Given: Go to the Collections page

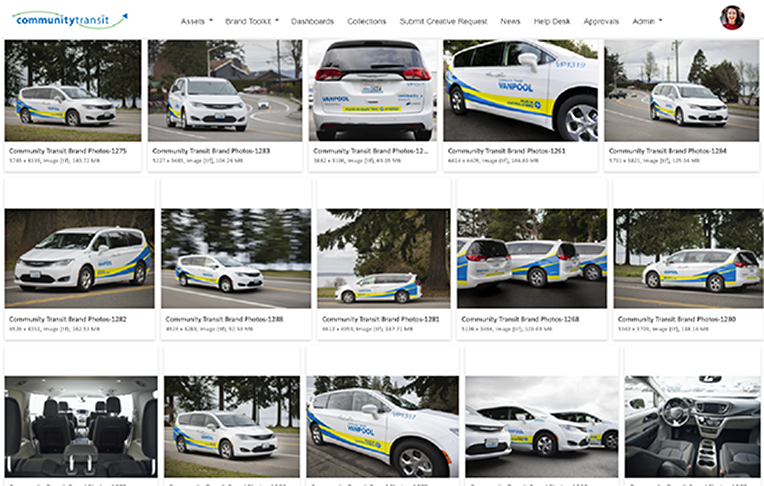Looking at the screenshot, I should point(366,21).
